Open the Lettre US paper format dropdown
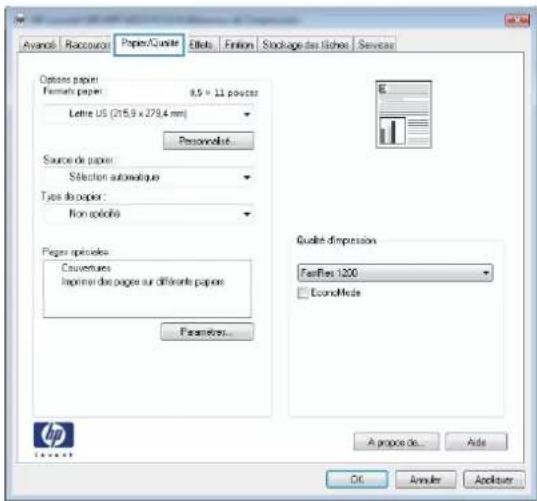 (x=149, y=114)
